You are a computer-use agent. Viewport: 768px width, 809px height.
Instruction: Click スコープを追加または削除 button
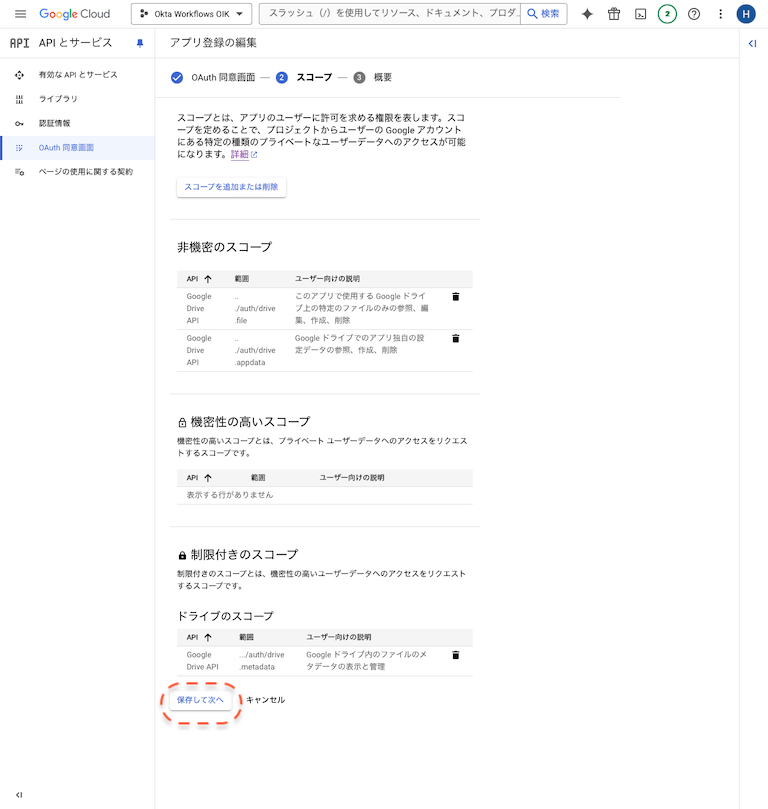pyautogui.click(x=231, y=187)
